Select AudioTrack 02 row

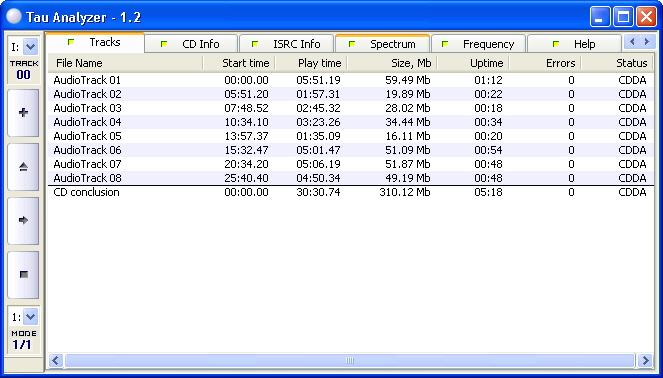[x=351, y=94]
